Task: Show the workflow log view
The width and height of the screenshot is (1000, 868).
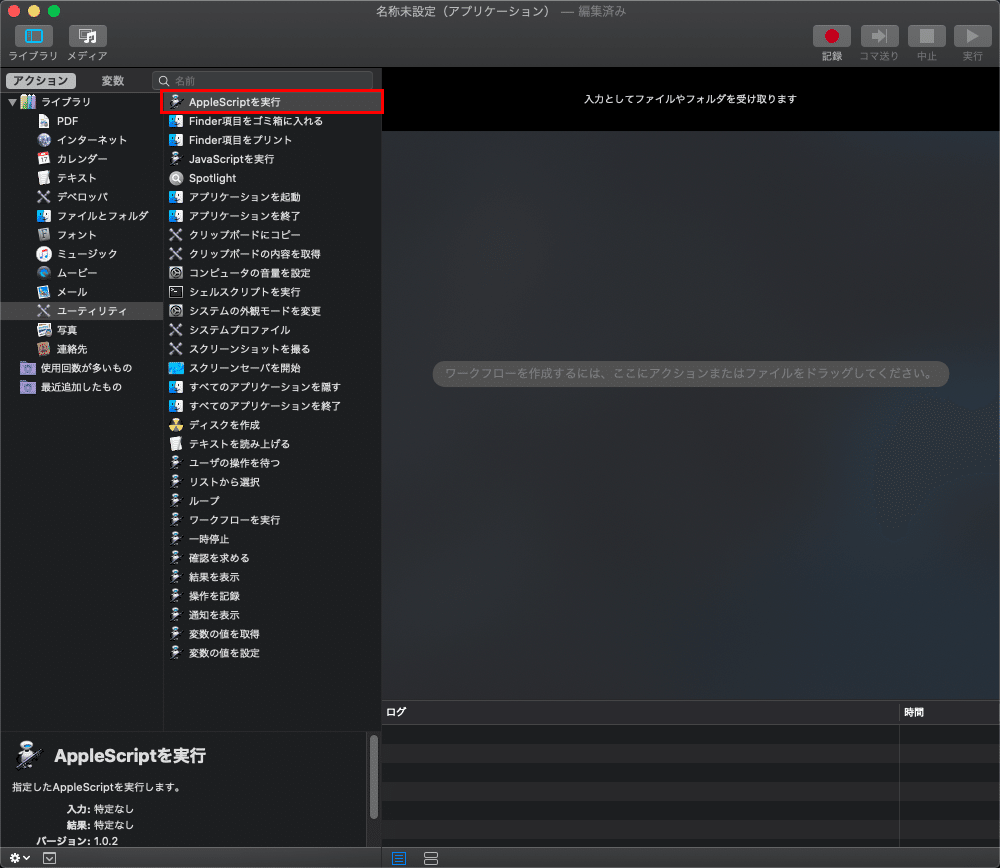Action: pyautogui.click(x=399, y=858)
